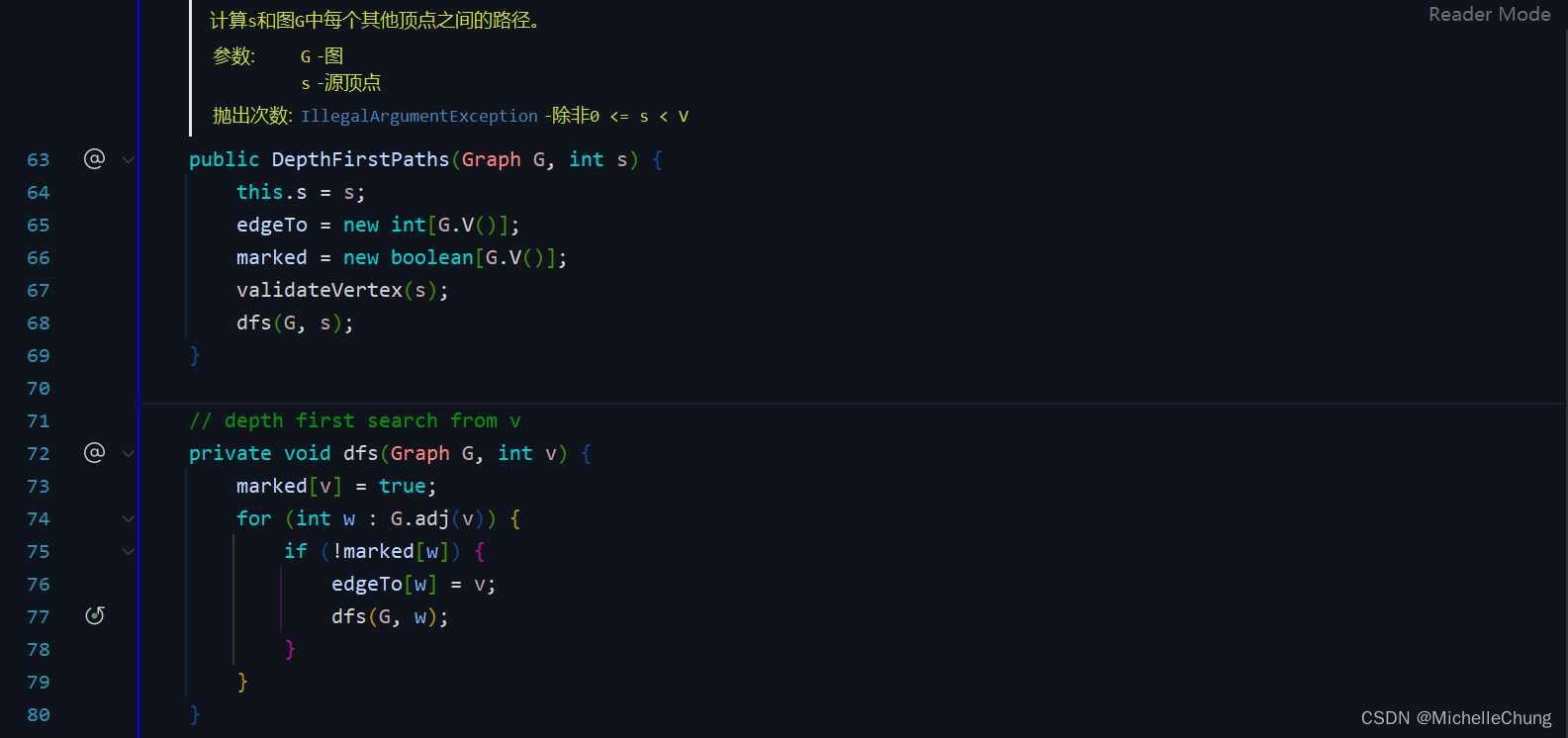Click the doc label '抛出次数:'
Viewport: 1568px width, 738px height.
(252, 116)
